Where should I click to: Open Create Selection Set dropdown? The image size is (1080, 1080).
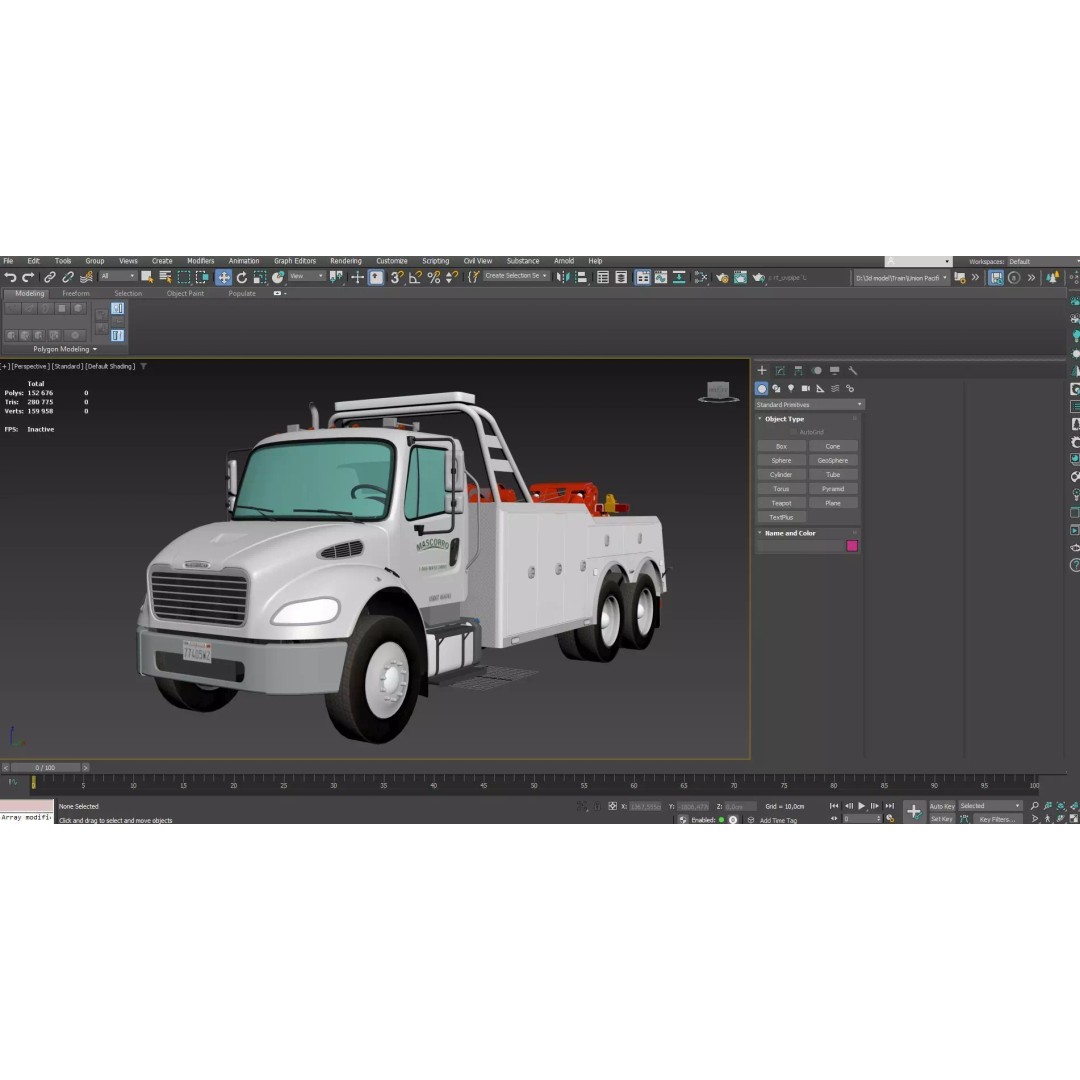[515, 276]
